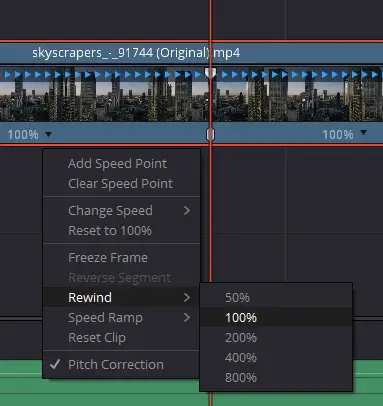Select the top speed point handle
383x406 pixels.
210,73
